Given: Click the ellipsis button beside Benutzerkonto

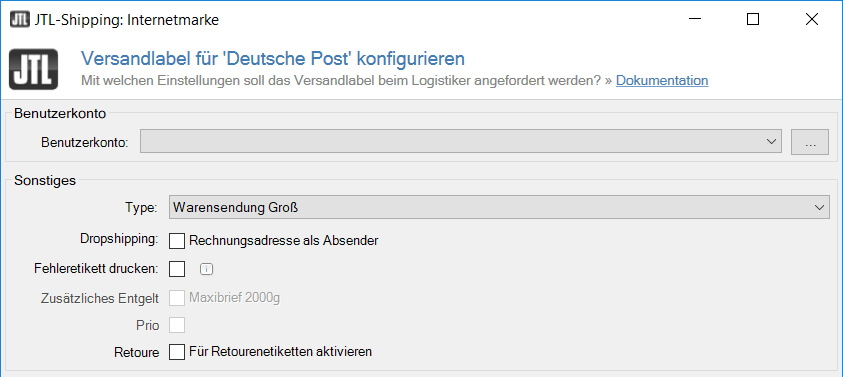Looking at the screenshot, I should pyautogui.click(x=810, y=142).
